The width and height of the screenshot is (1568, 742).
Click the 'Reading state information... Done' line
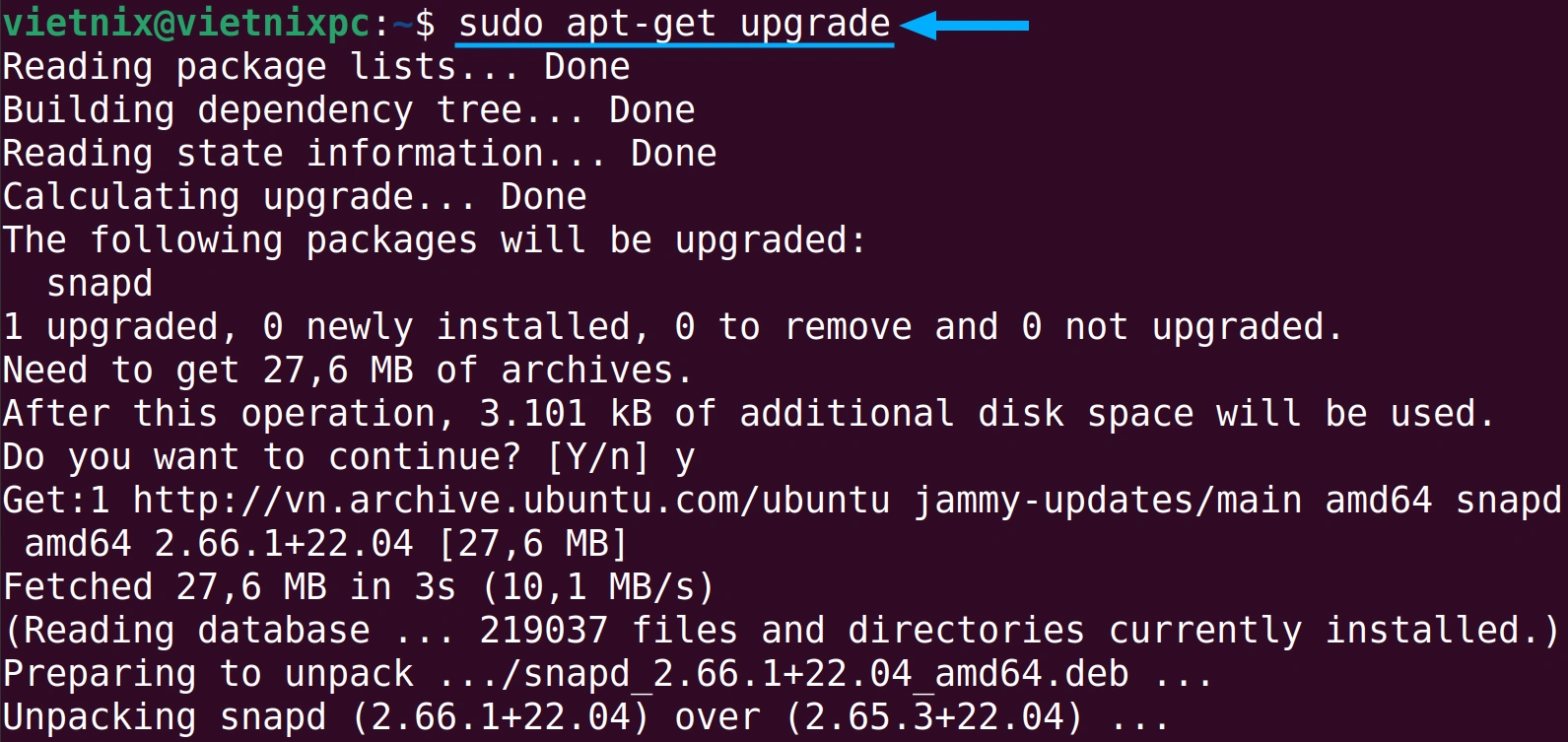tap(360, 154)
